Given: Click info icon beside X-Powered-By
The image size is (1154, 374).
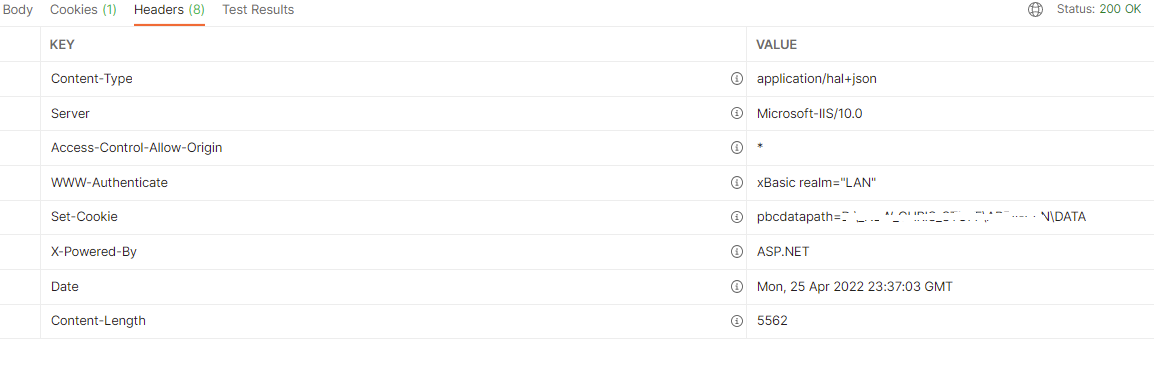Looking at the screenshot, I should coord(736,252).
